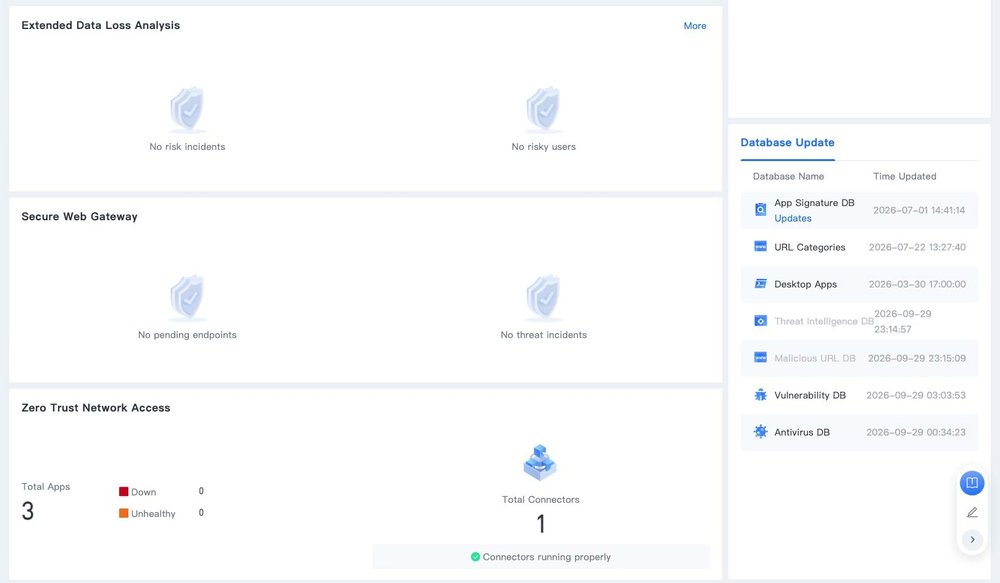
Task: Click the 2026-09-29 00:34:23 timestamp
Action: tap(916, 432)
